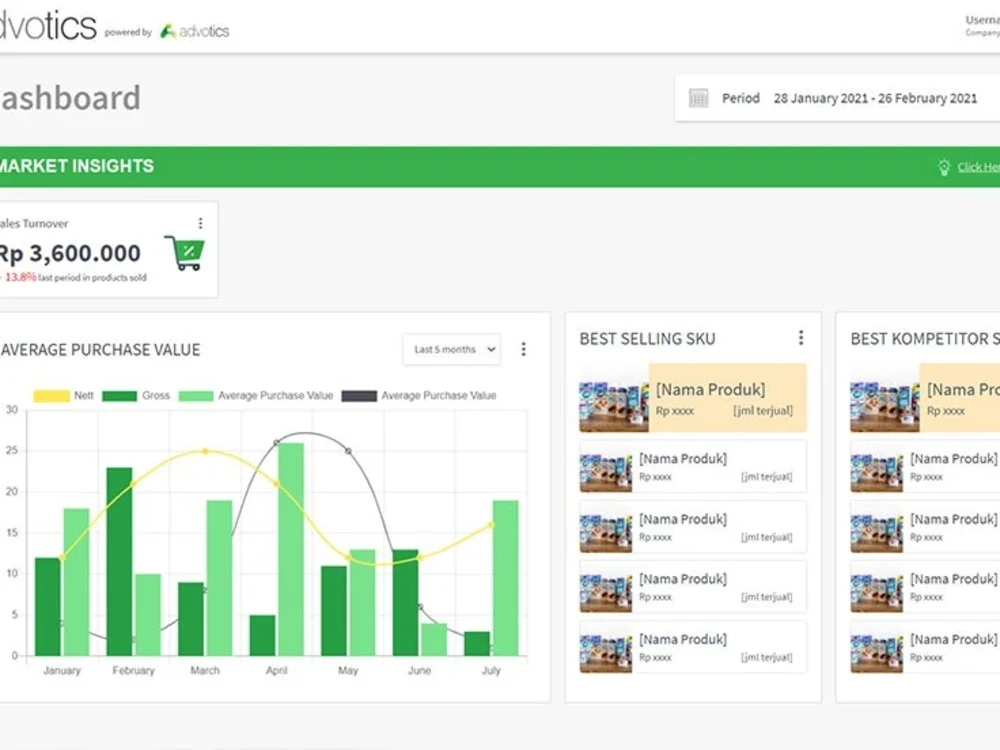
Task: Click the AVERAGE PURCHASE VALUE title
Action: coord(101,349)
